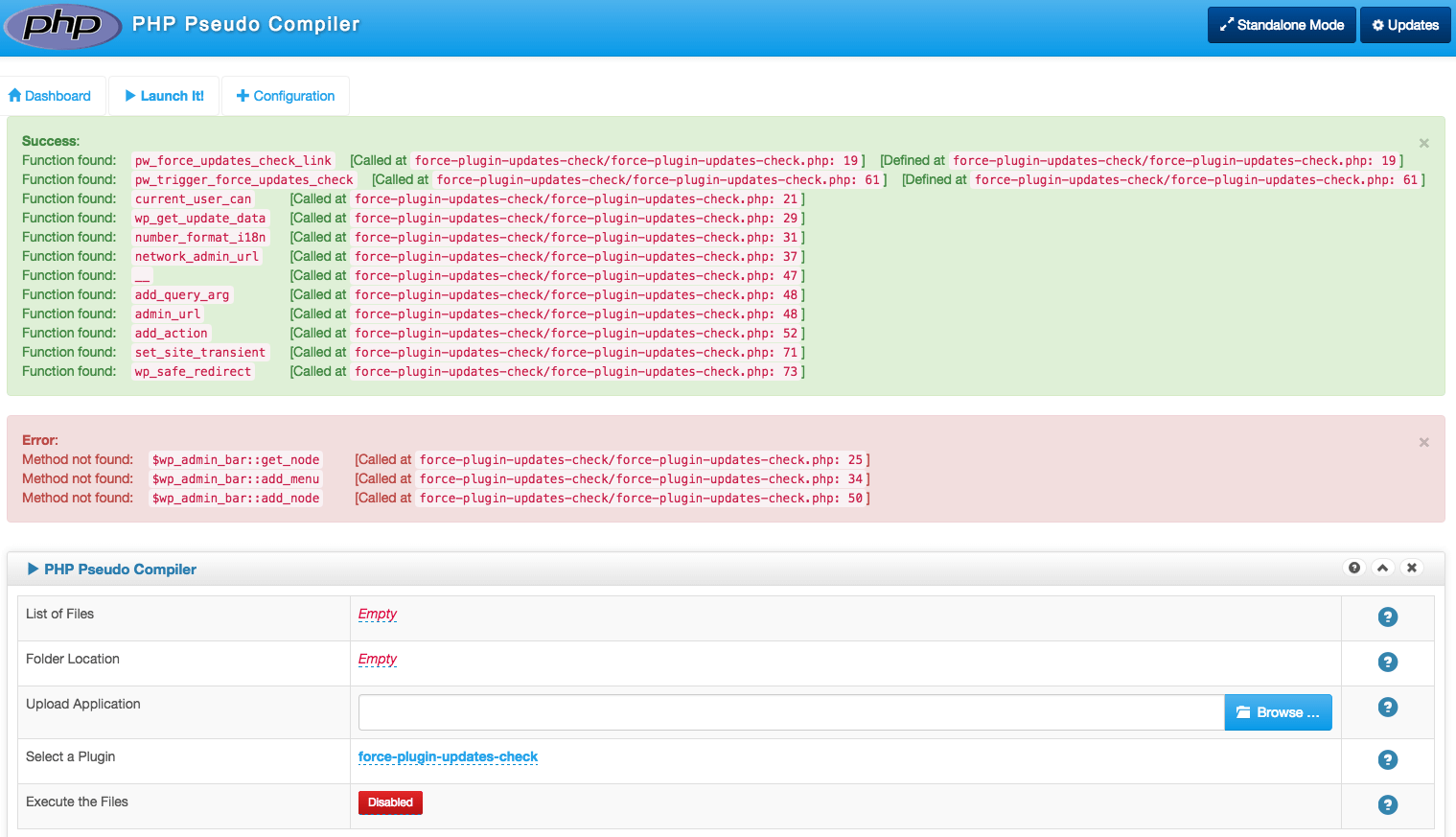Switch to the Dashboard tab
The width and height of the screenshot is (1456, 837).
[x=50, y=96]
